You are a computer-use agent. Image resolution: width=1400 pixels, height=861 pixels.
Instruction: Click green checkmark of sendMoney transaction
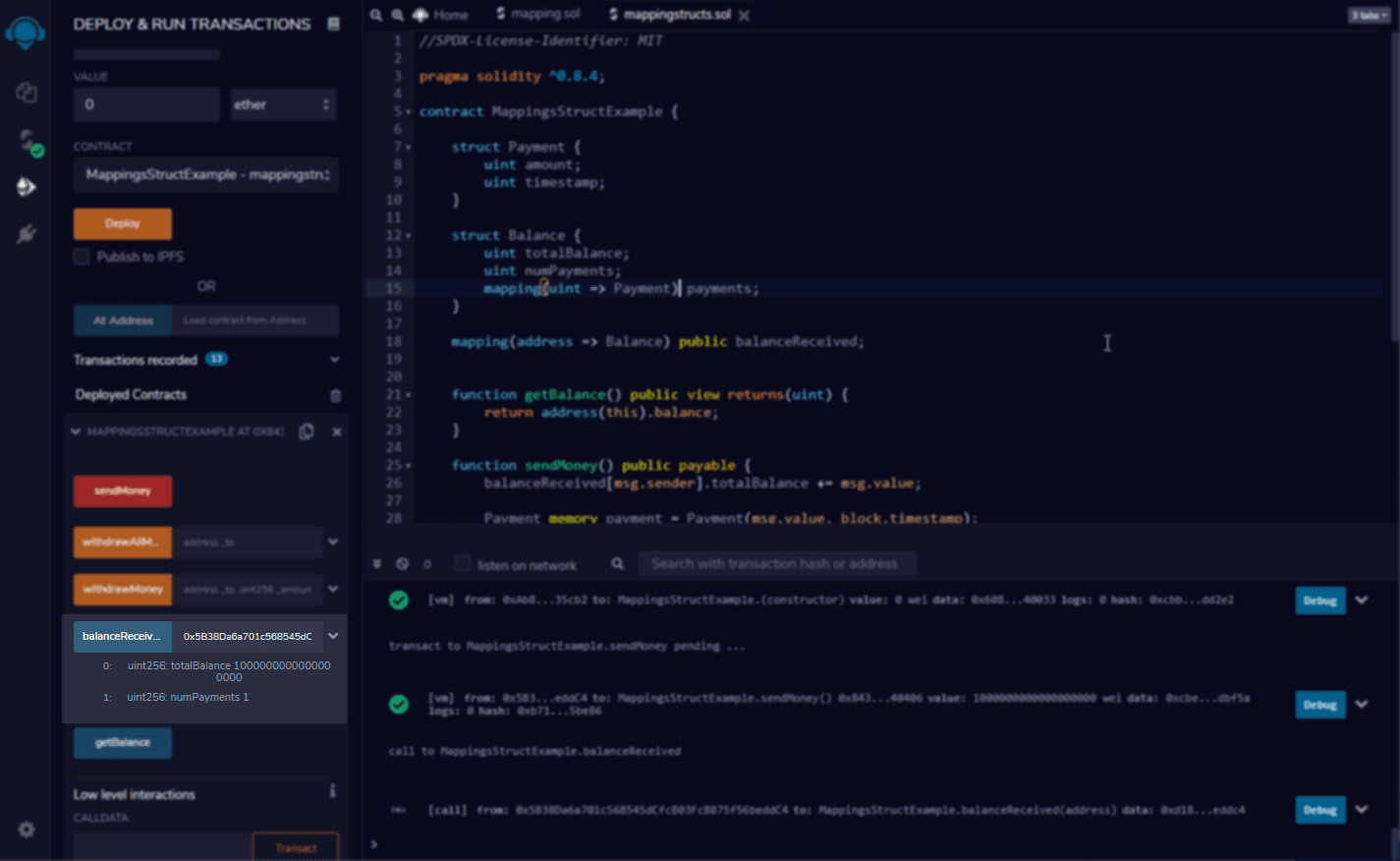(399, 704)
